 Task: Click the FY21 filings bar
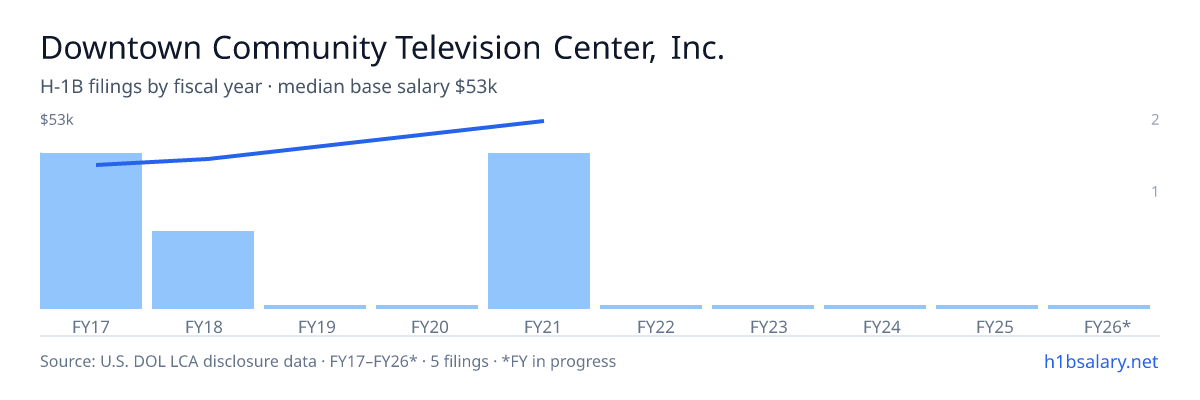(539, 231)
